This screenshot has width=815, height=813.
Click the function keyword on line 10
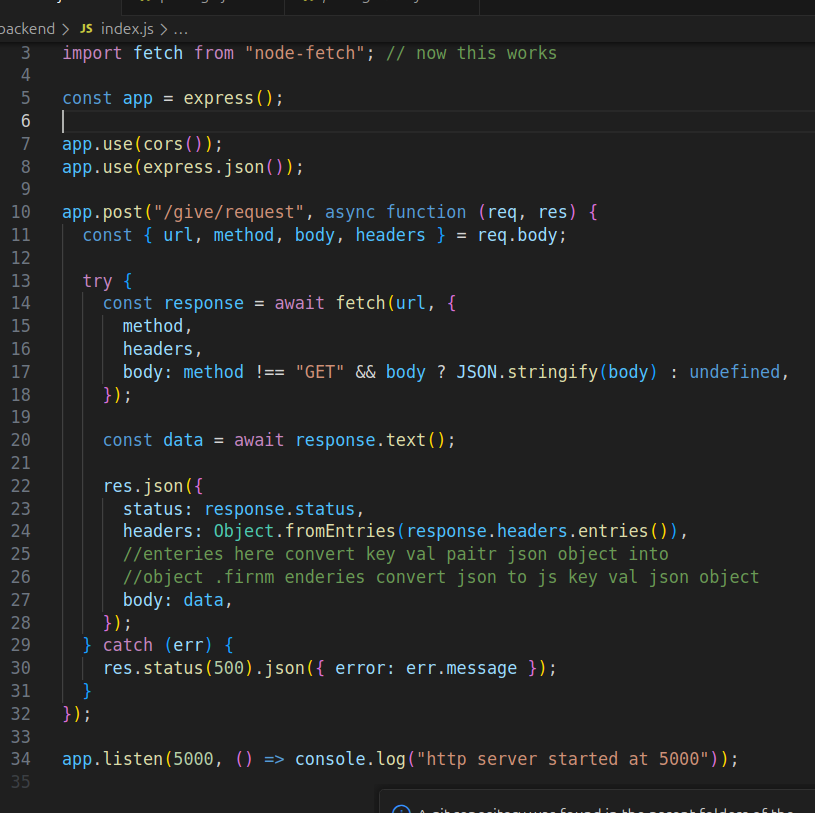tap(426, 212)
